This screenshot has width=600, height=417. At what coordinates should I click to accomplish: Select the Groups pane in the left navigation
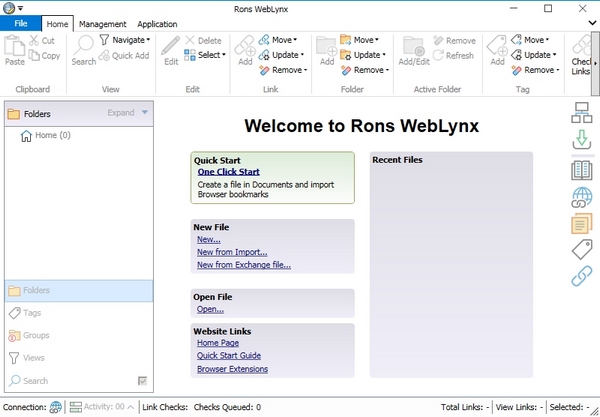(79, 336)
